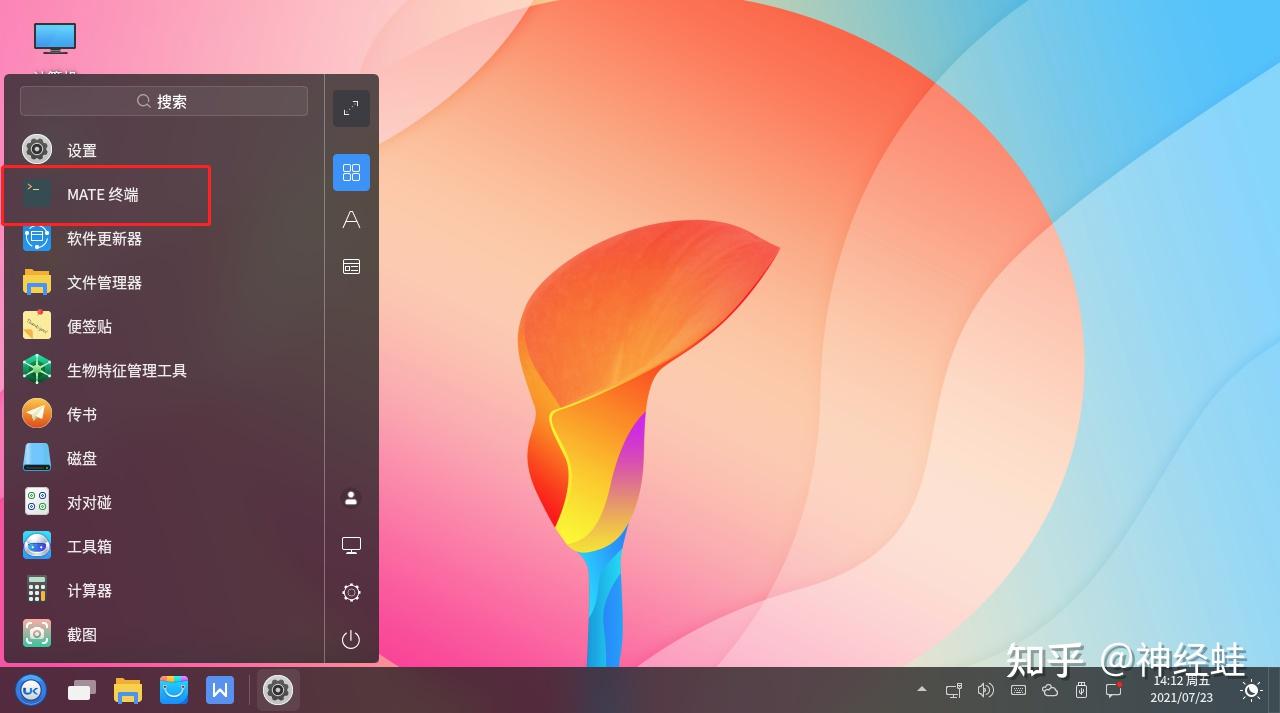Open file manager from the taskbar
This screenshot has height=713, width=1280.
click(127, 689)
